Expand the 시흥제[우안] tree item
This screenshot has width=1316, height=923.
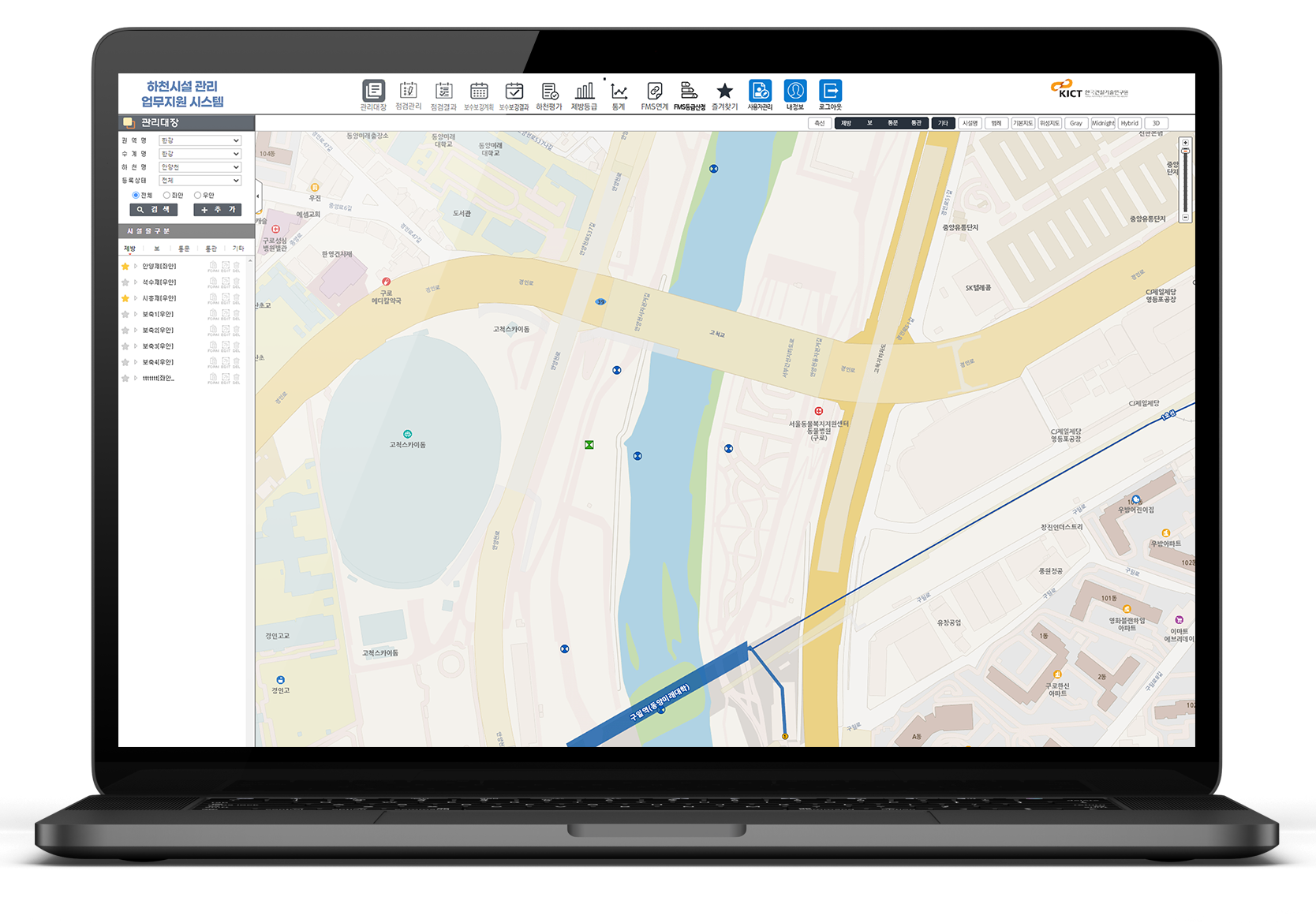click(x=136, y=298)
